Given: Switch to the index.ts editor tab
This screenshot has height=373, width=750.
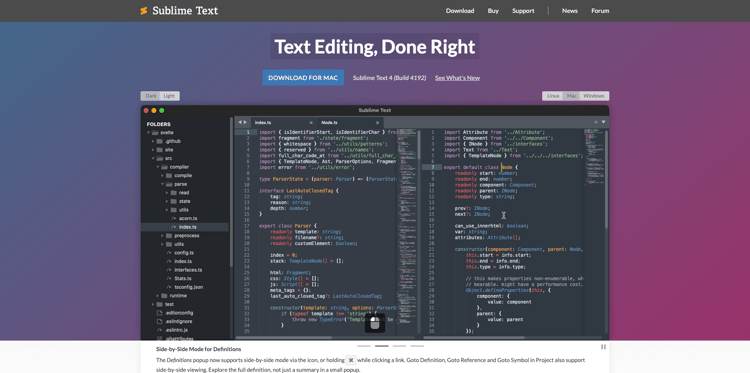Looking at the screenshot, I should tap(283, 122).
